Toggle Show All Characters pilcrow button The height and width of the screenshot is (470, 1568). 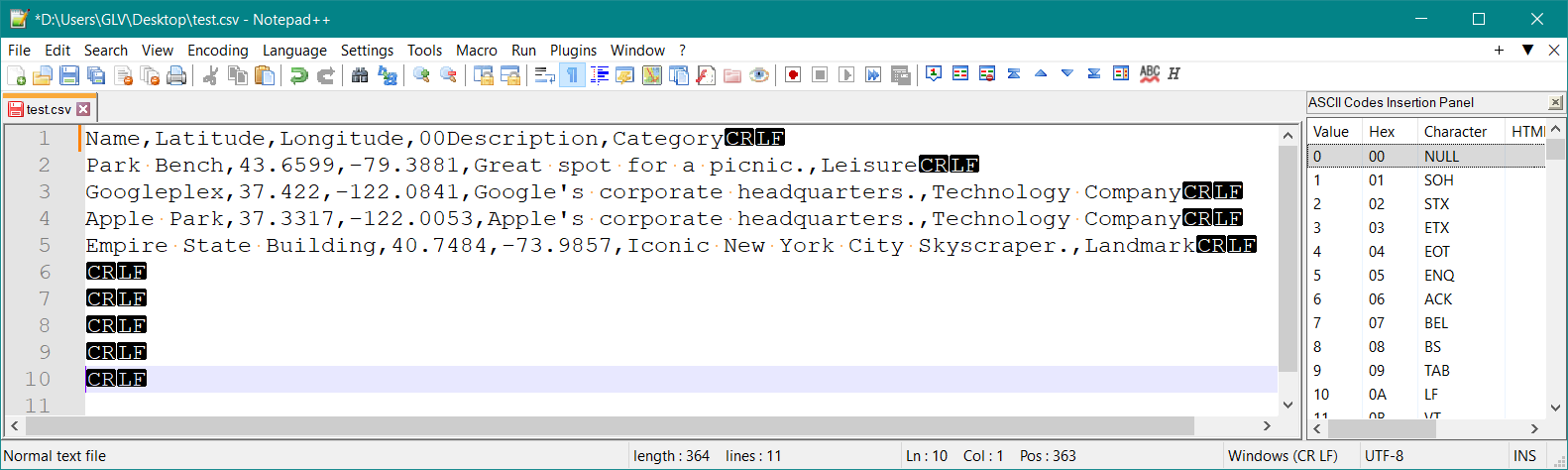(x=572, y=75)
